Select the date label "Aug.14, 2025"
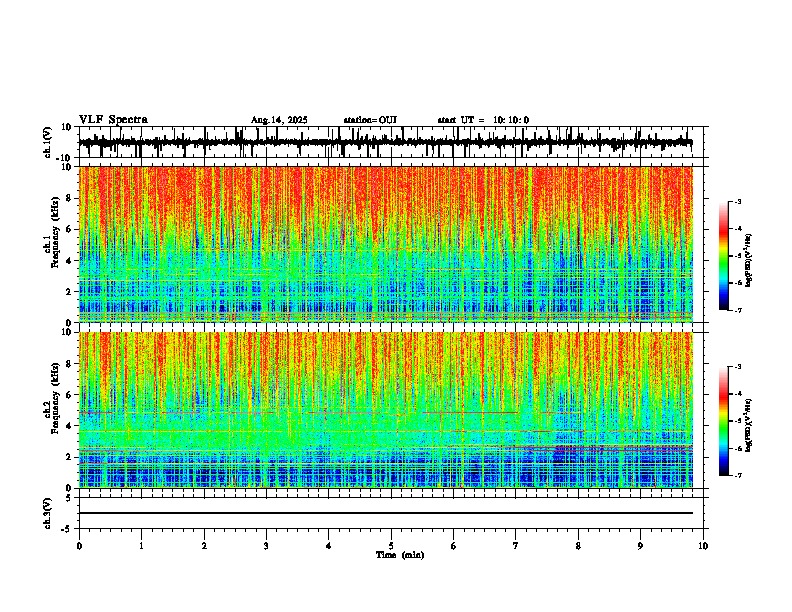Screen dimensions: 792x612 279,120
